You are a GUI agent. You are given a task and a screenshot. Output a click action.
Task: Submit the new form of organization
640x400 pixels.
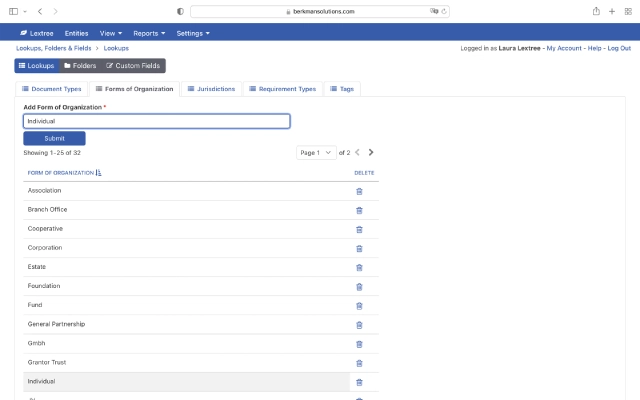(x=54, y=138)
